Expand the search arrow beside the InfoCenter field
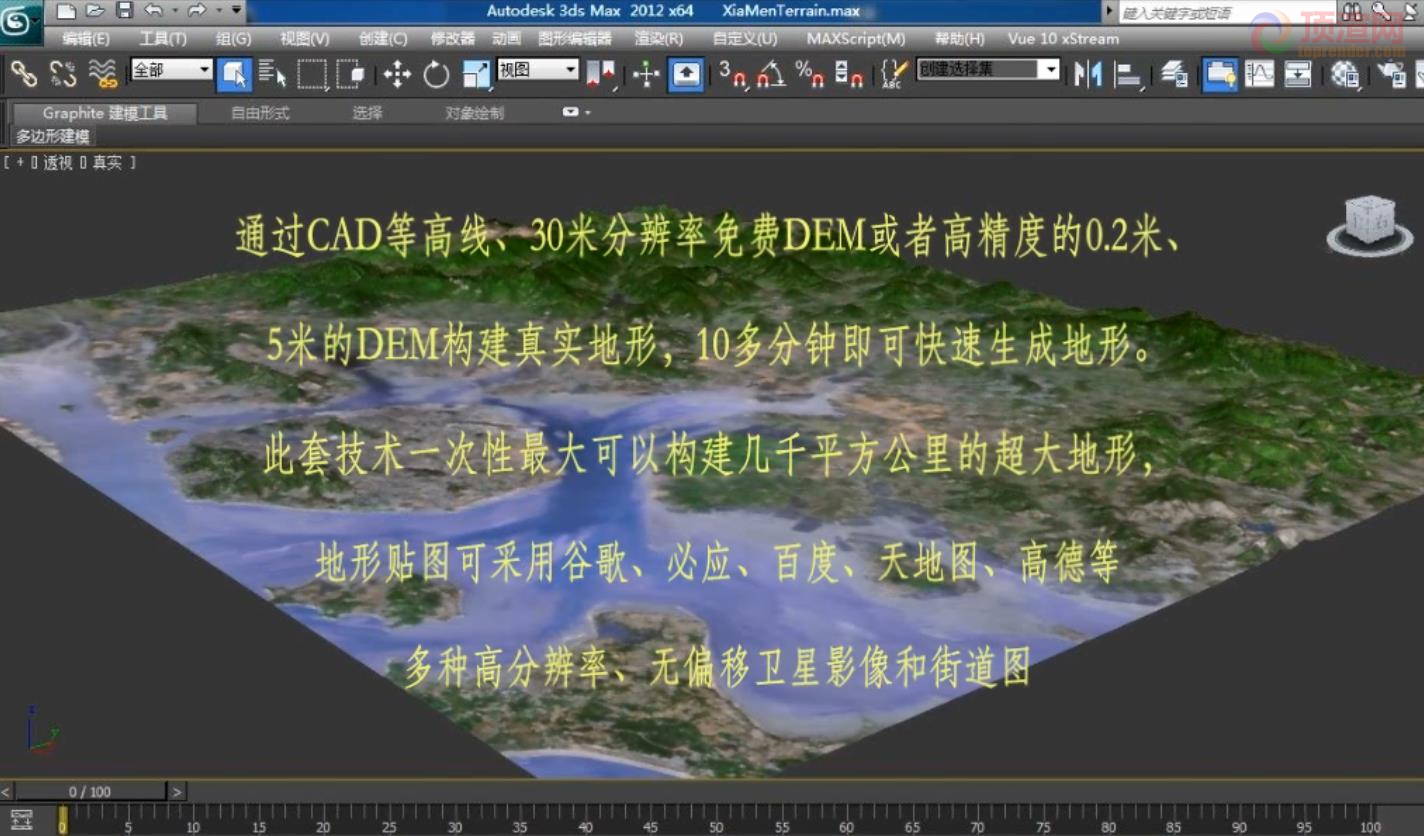The width and height of the screenshot is (1424, 836). (x=1109, y=12)
